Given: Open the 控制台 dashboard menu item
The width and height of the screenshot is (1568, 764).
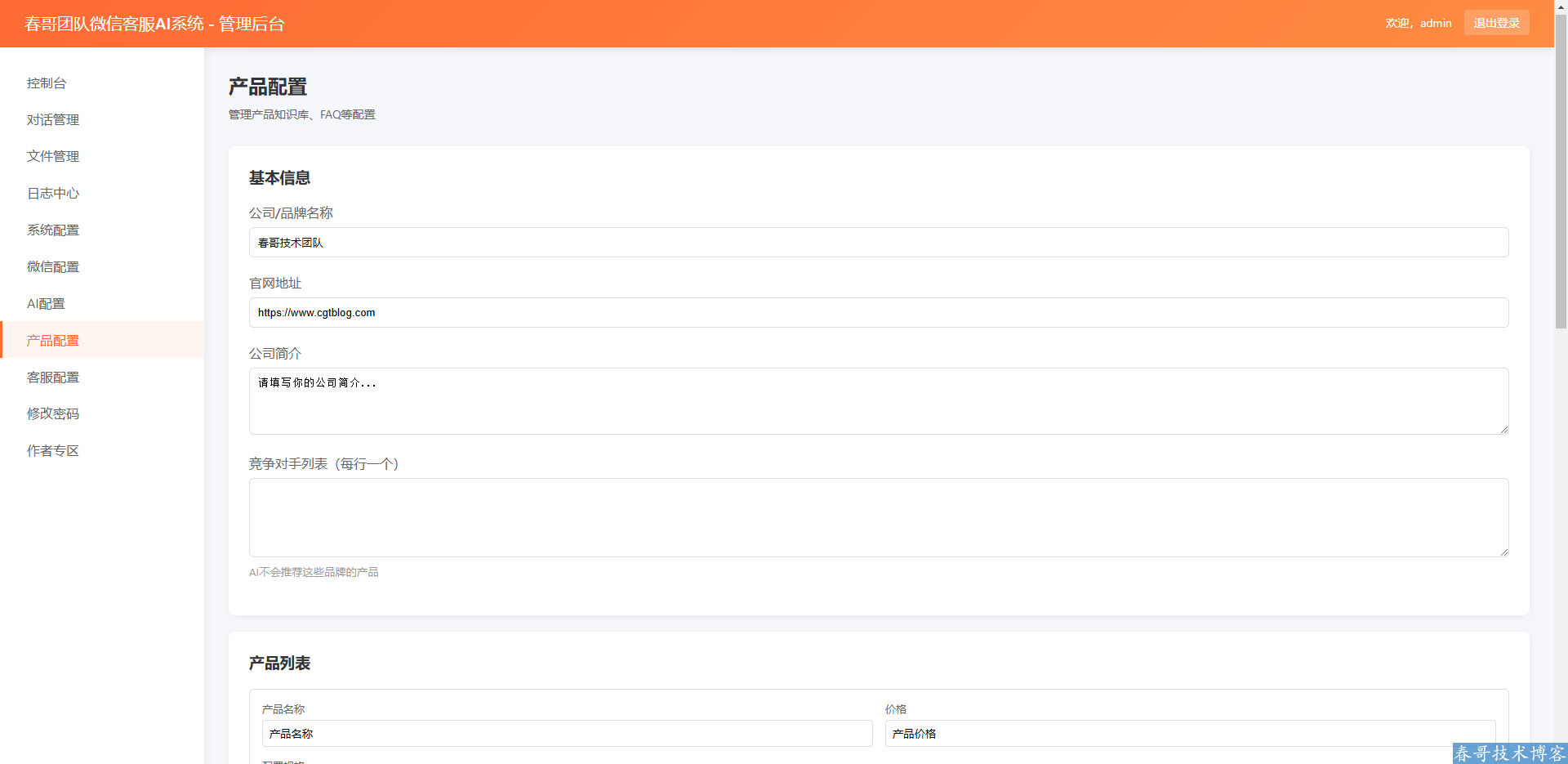Looking at the screenshot, I should coord(47,83).
